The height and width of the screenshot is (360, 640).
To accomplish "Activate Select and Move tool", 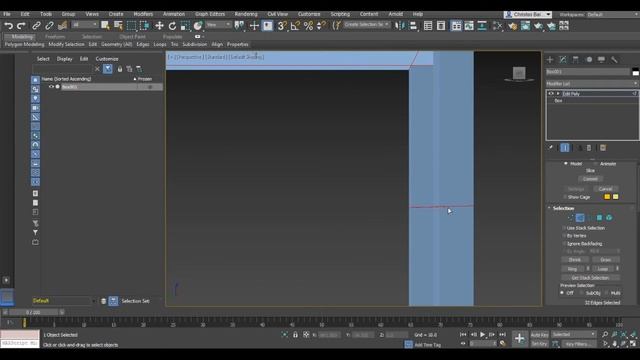I will (x=159, y=26).
